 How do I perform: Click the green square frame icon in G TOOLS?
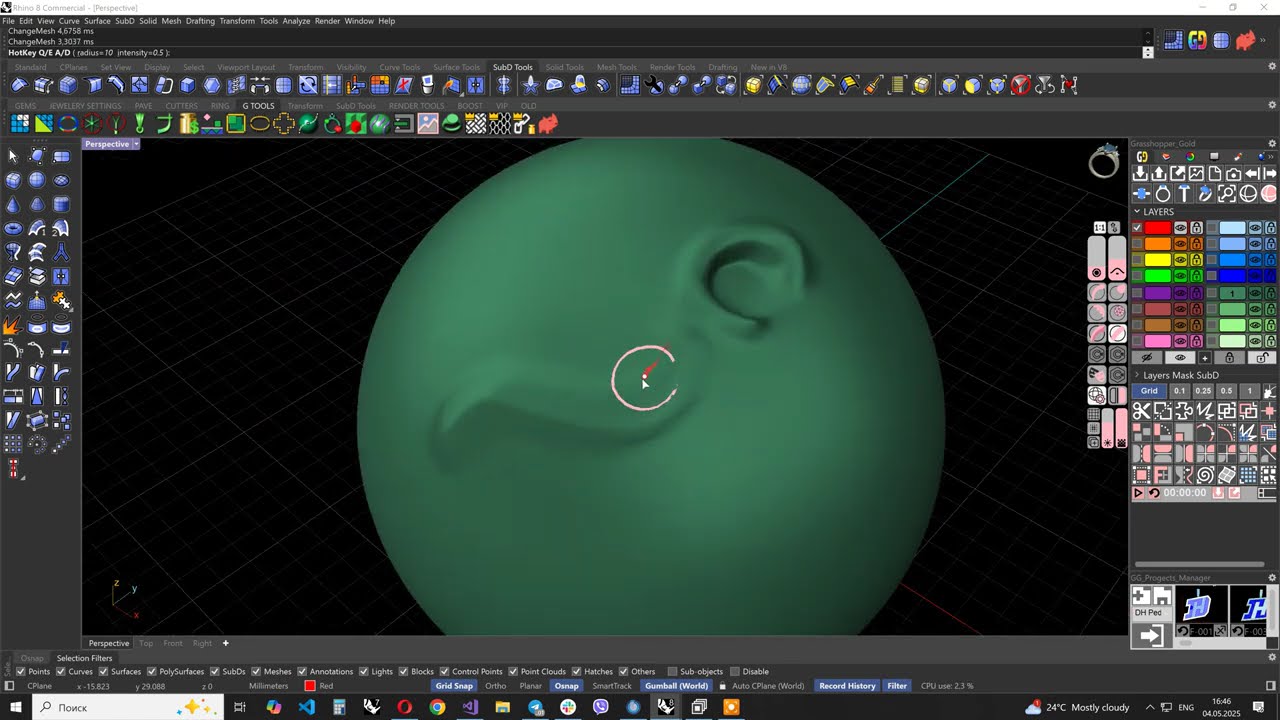[236, 124]
